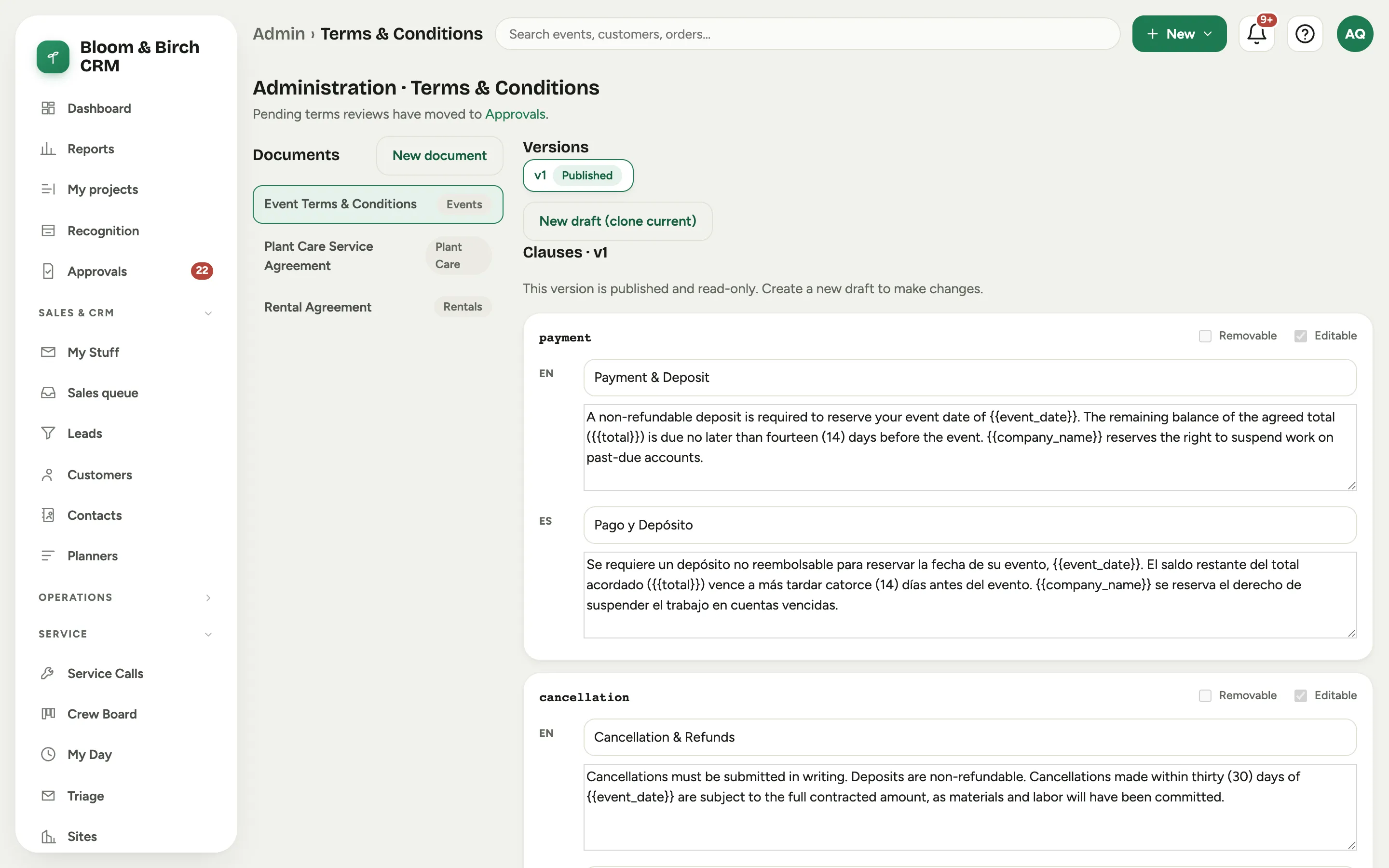Click the Pago y Depósito title field

click(x=970, y=525)
